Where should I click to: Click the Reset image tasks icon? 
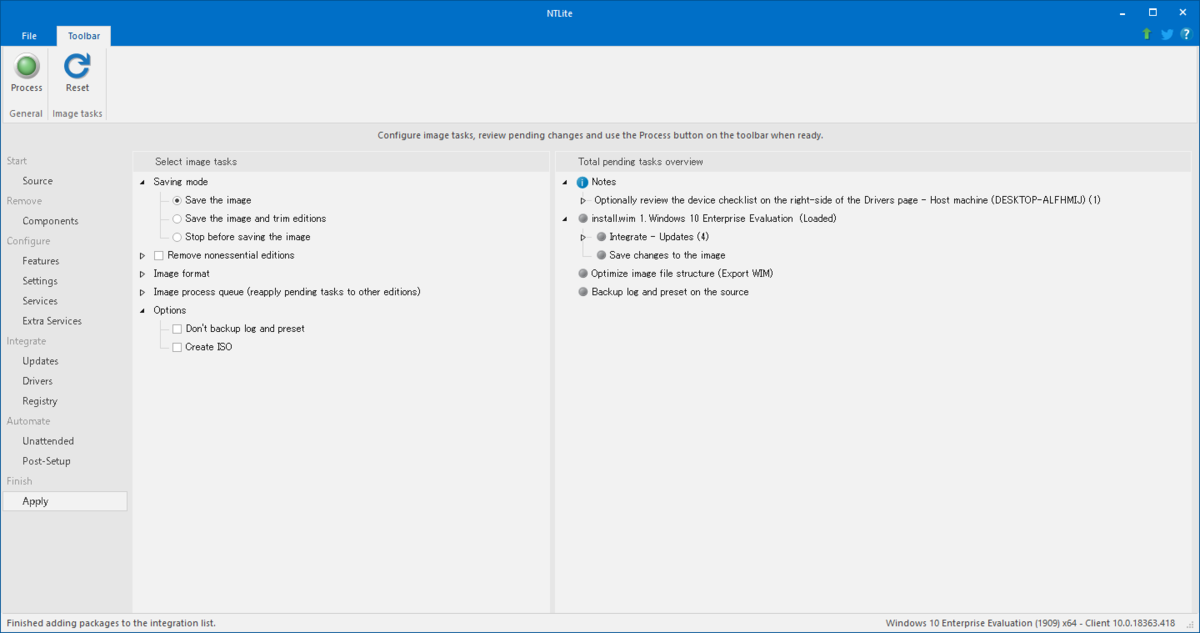point(77,67)
